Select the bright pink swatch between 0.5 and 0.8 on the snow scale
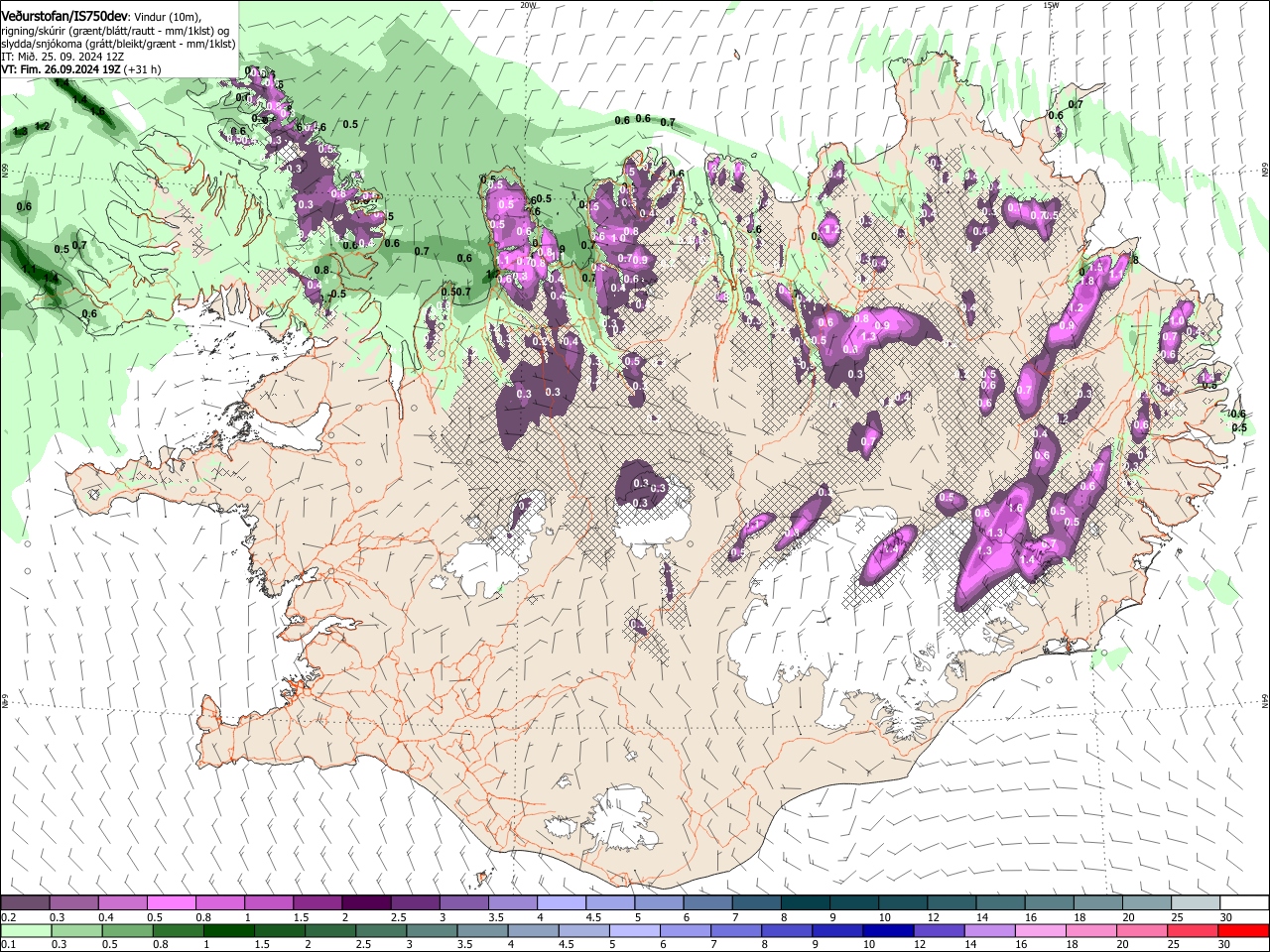The width and height of the screenshot is (1270, 952). 171,902
